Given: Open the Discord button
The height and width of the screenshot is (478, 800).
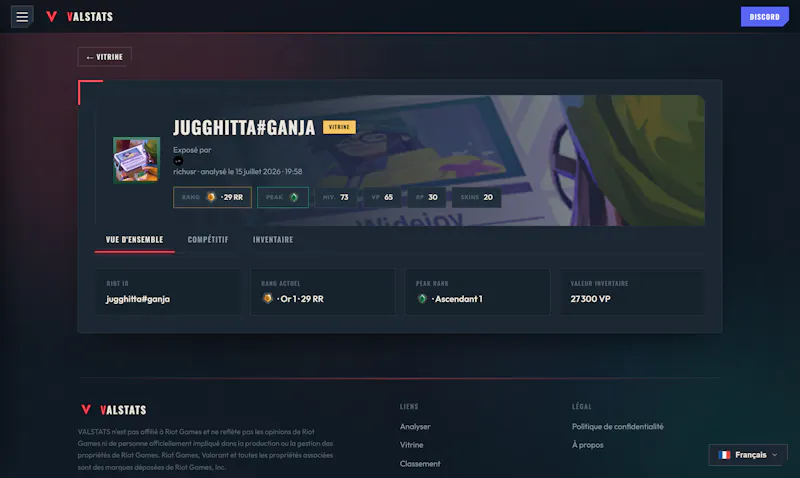Looking at the screenshot, I should [764, 17].
